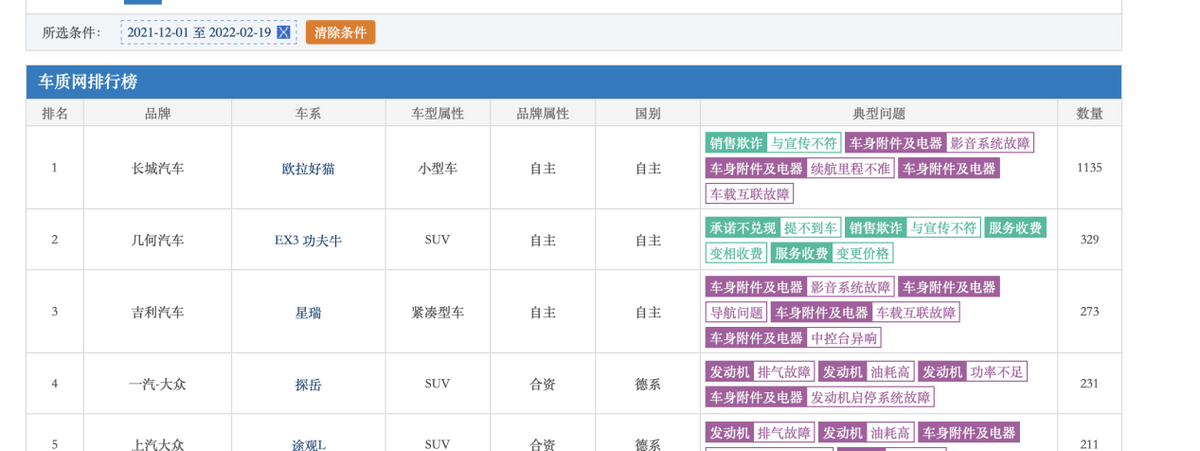Click 车载互联故障 tag in 欧拉好猫 row

tap(749, 194)
